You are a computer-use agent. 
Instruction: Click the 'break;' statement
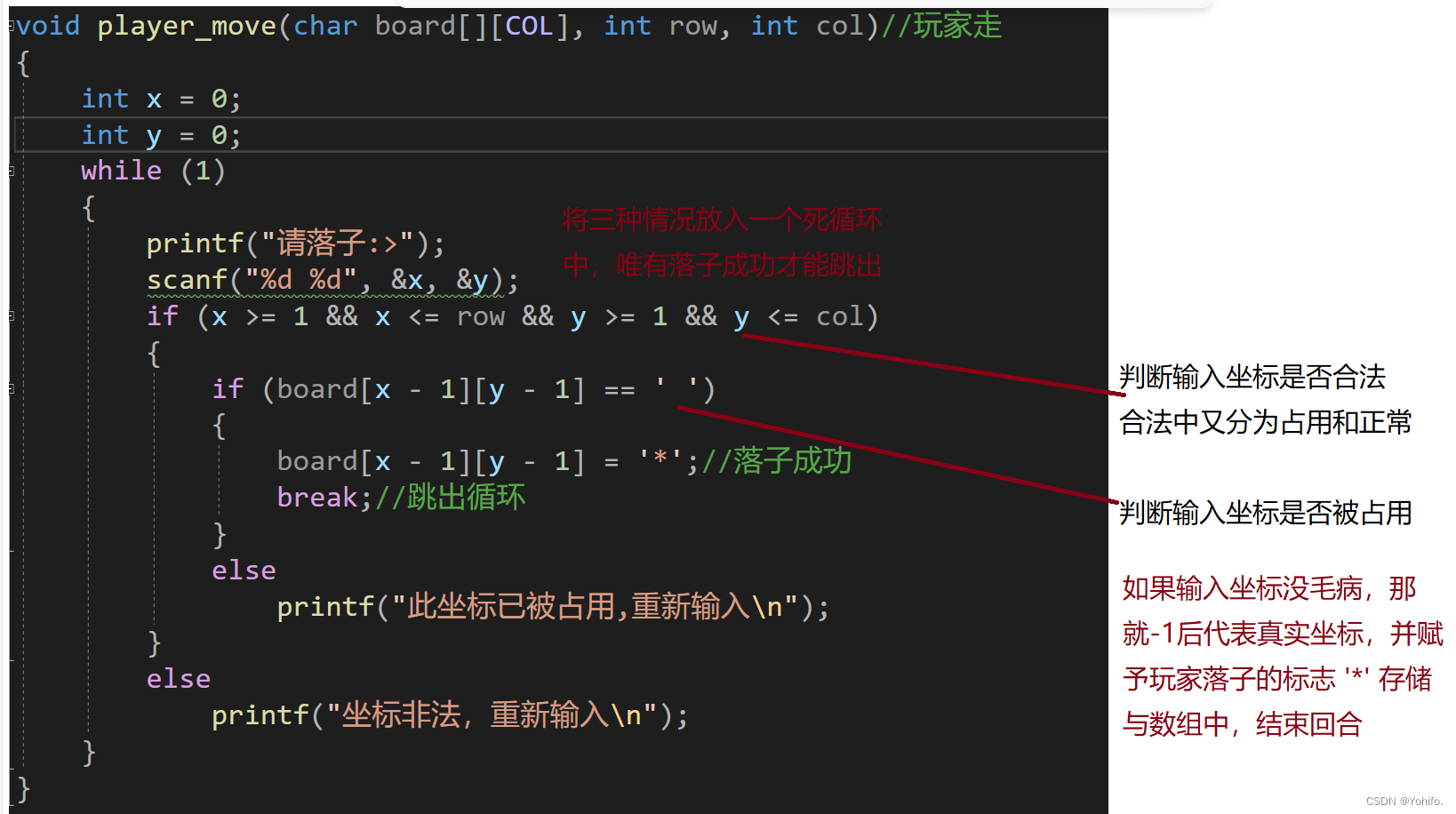coord(324,498)
